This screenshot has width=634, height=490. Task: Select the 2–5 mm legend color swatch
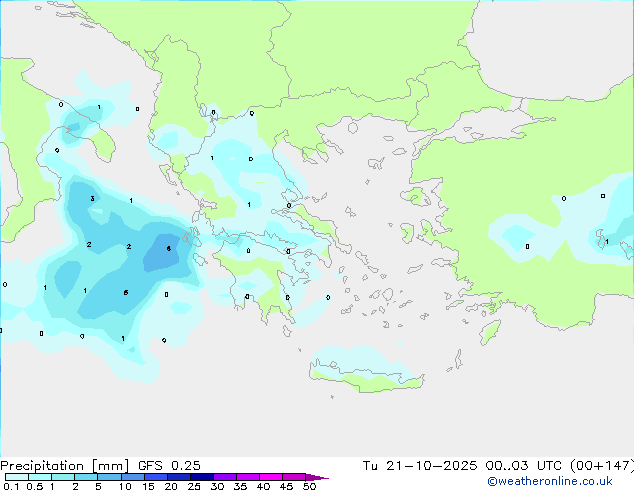pos(86,477)
